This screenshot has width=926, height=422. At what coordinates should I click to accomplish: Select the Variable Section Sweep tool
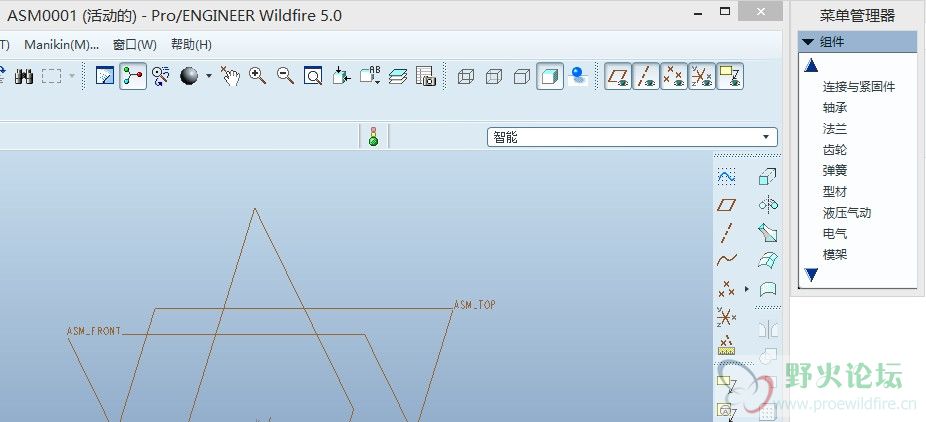click(768, 233)
